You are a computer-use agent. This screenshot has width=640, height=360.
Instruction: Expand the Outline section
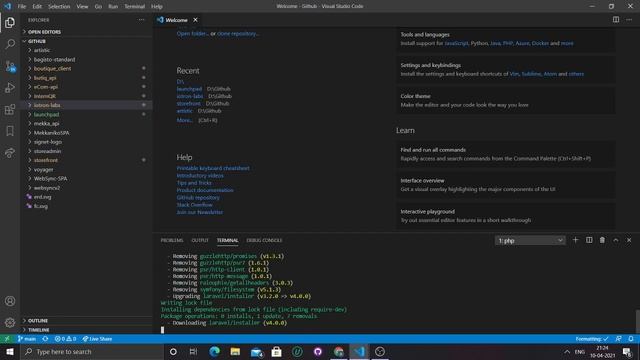(x=86, y=321)
